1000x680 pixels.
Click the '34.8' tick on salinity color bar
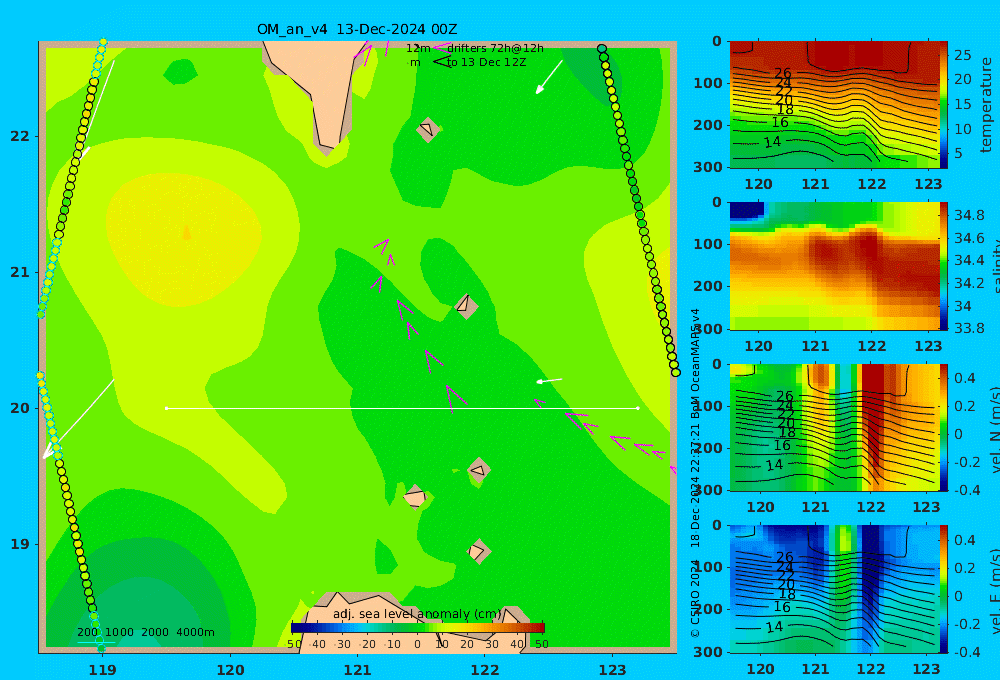(969, 215)
